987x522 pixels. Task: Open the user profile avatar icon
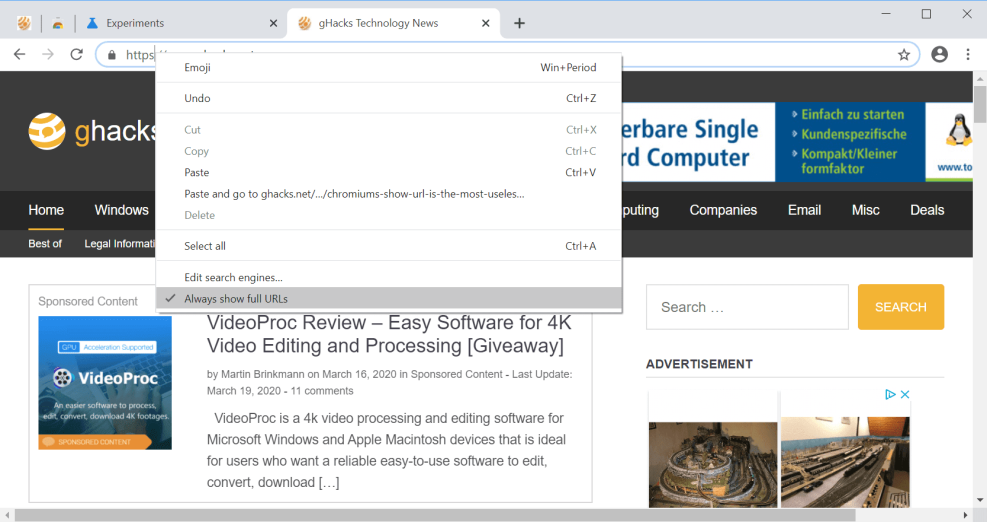(939, 55)
